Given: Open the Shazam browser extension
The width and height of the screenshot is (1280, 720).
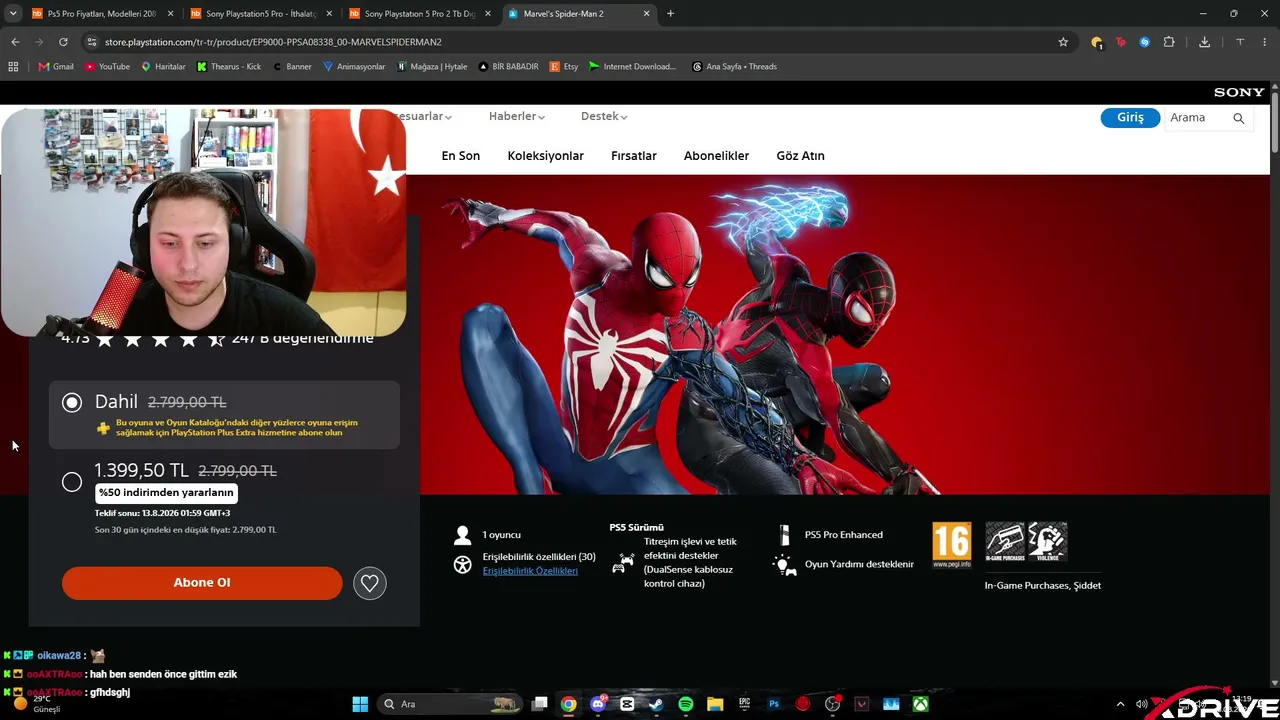Looking at the screenshot, I should [1145, 42].
